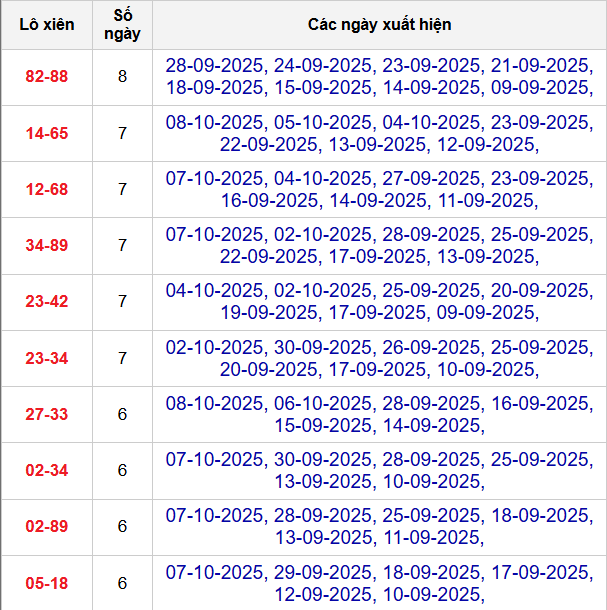Viewport: 607px width, 610px height.
Task: Select date 29-09-2025 in the 05-18 row
Action: (x=323, y=572)
